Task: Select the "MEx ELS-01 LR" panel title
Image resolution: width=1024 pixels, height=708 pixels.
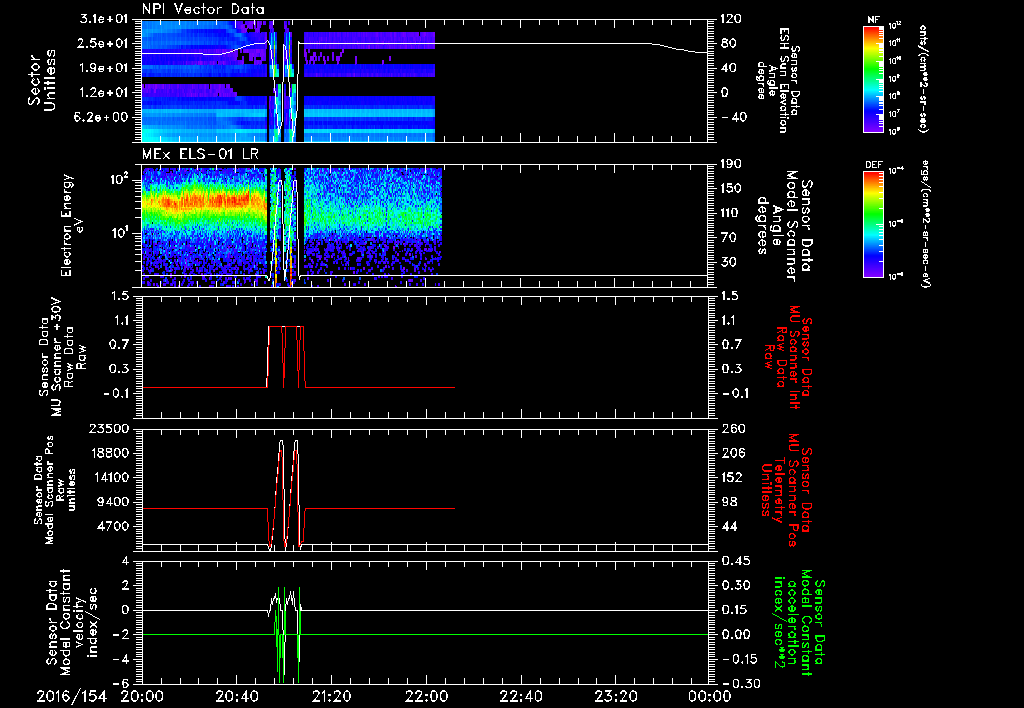Action: coord(199,154)
